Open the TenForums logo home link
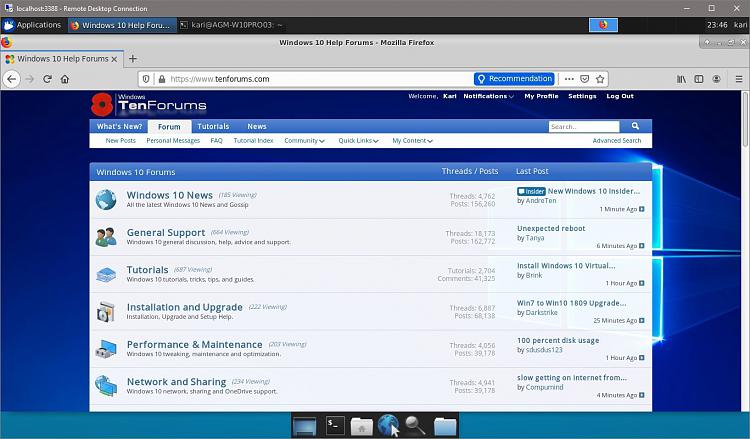 point(149,104)
